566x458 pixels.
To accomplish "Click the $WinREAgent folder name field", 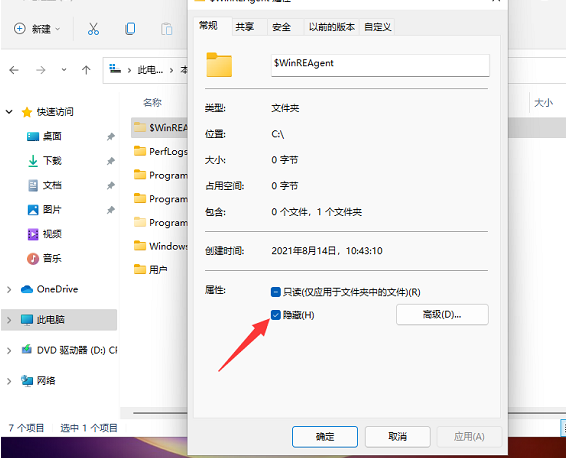I will click(x=380, y=65).
